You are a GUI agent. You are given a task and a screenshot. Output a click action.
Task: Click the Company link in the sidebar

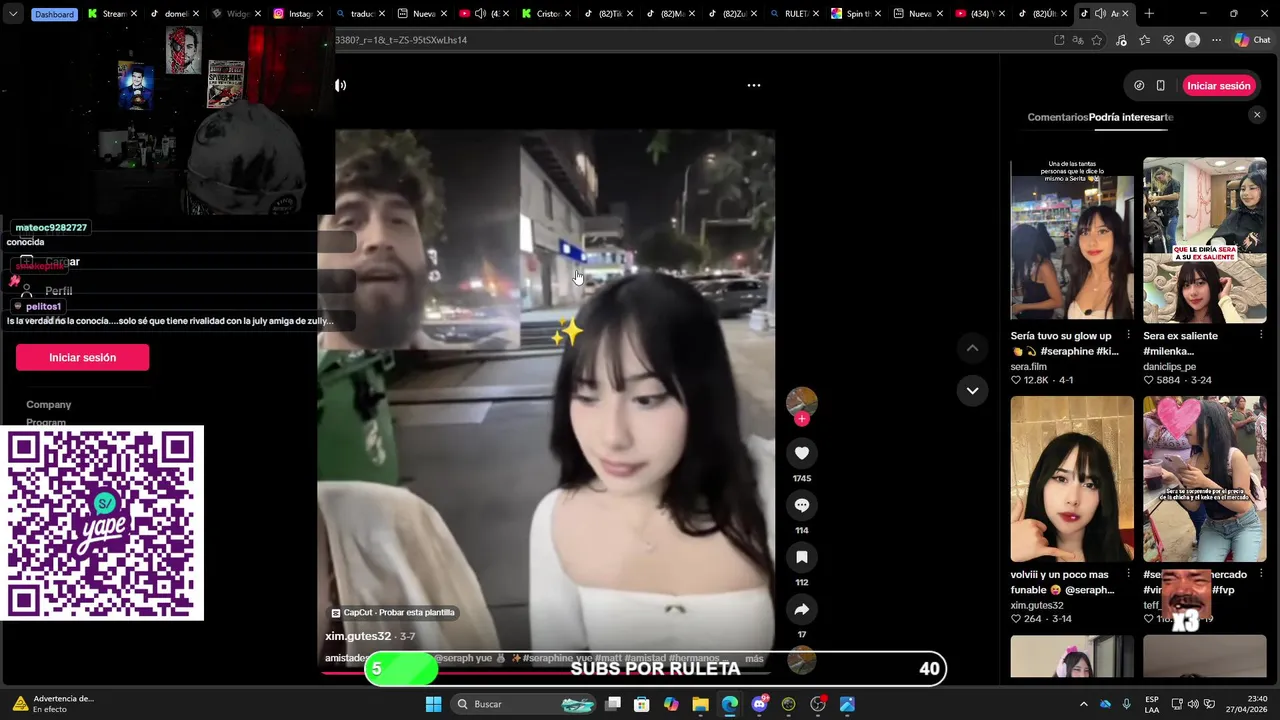pyautogui.click(x=49, y=404)
